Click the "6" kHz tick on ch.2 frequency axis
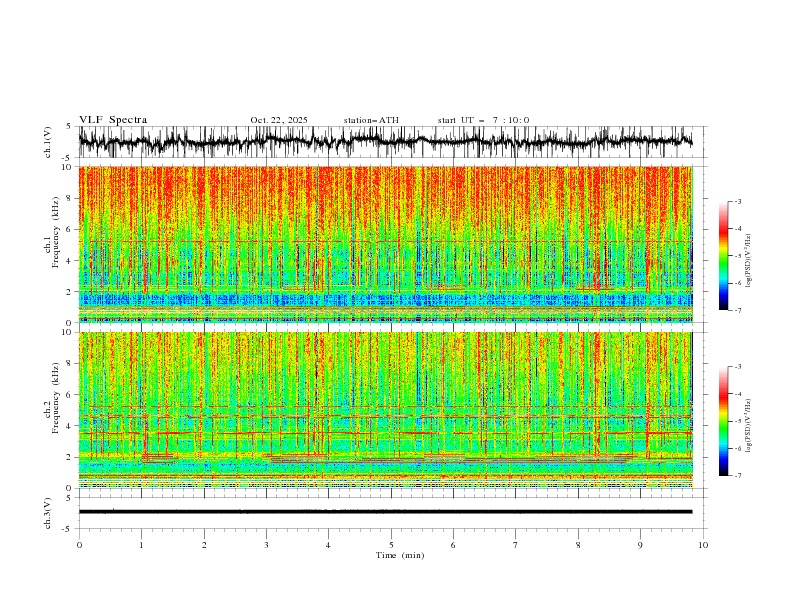The image size is (792, 612). coord(70,394)
